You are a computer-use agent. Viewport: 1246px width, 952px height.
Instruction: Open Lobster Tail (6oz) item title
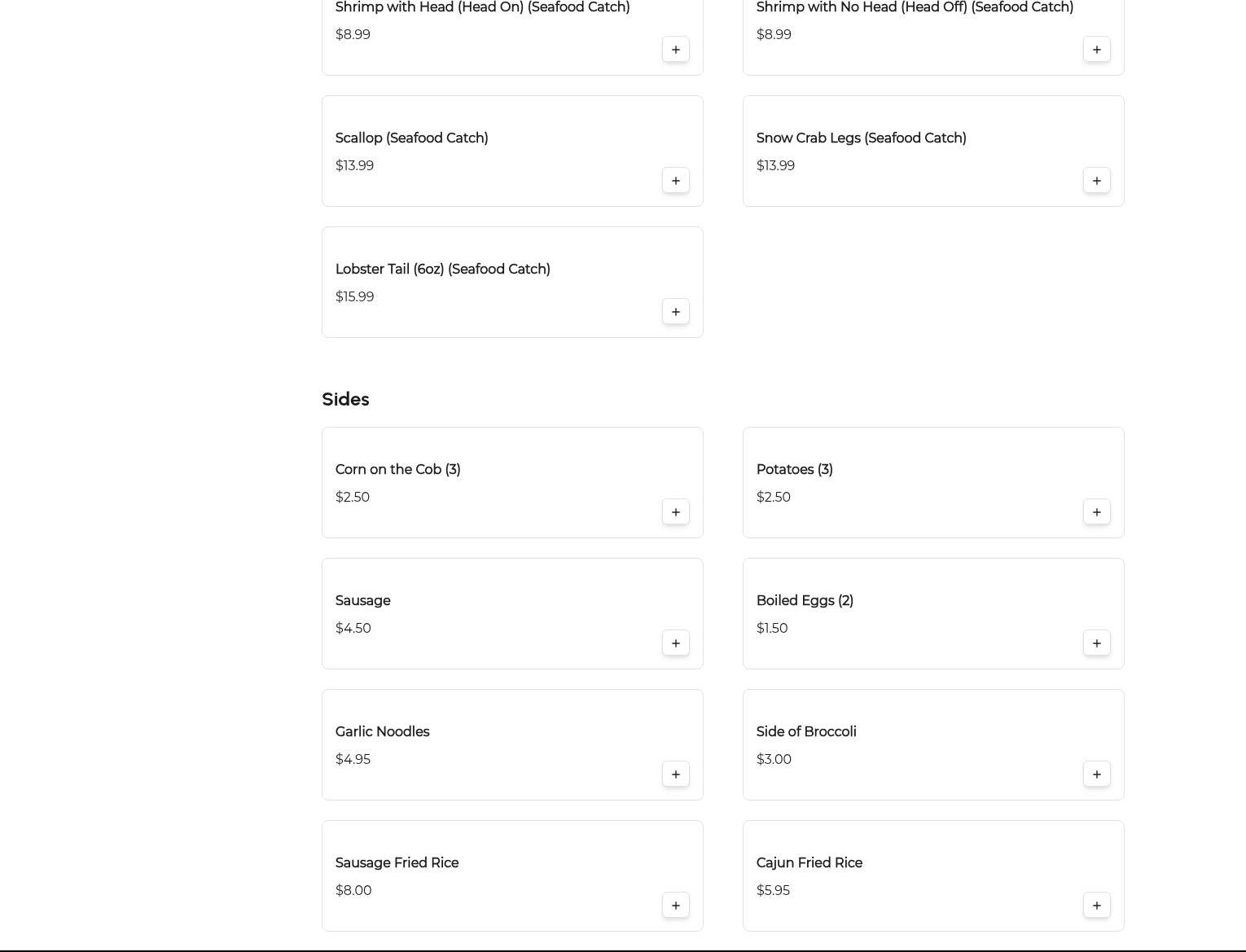(442, 269)
